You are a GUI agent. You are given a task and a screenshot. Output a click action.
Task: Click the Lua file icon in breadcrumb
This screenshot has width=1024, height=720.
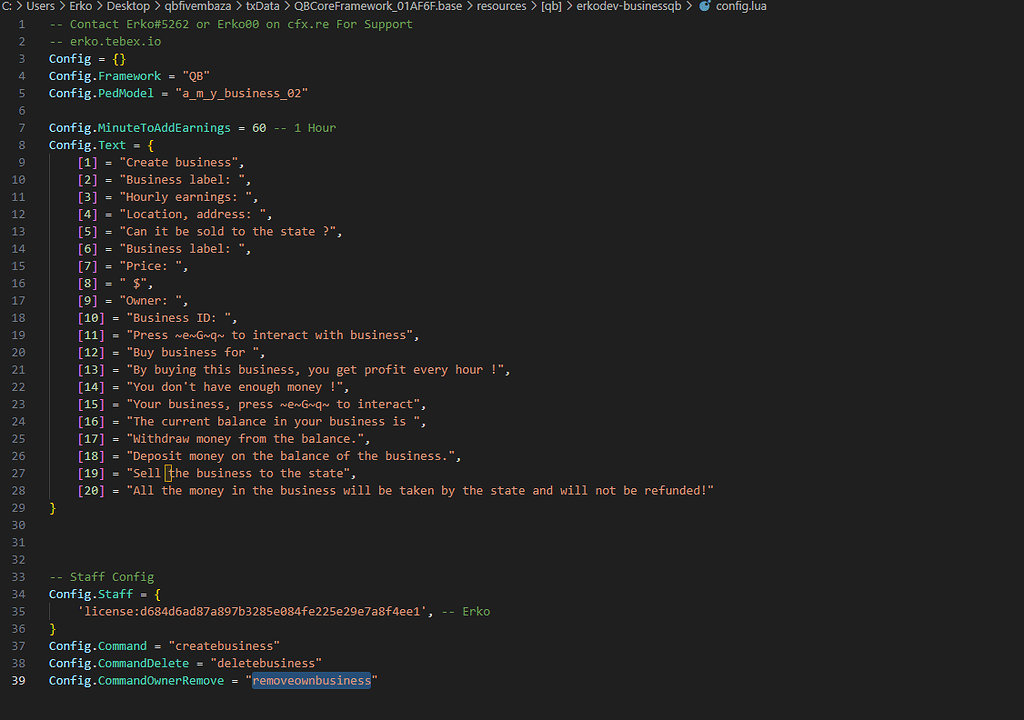tap(705, 6)
